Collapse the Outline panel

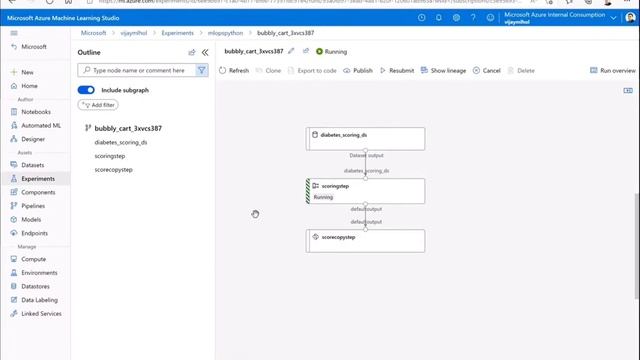click(x=205, y=53)
